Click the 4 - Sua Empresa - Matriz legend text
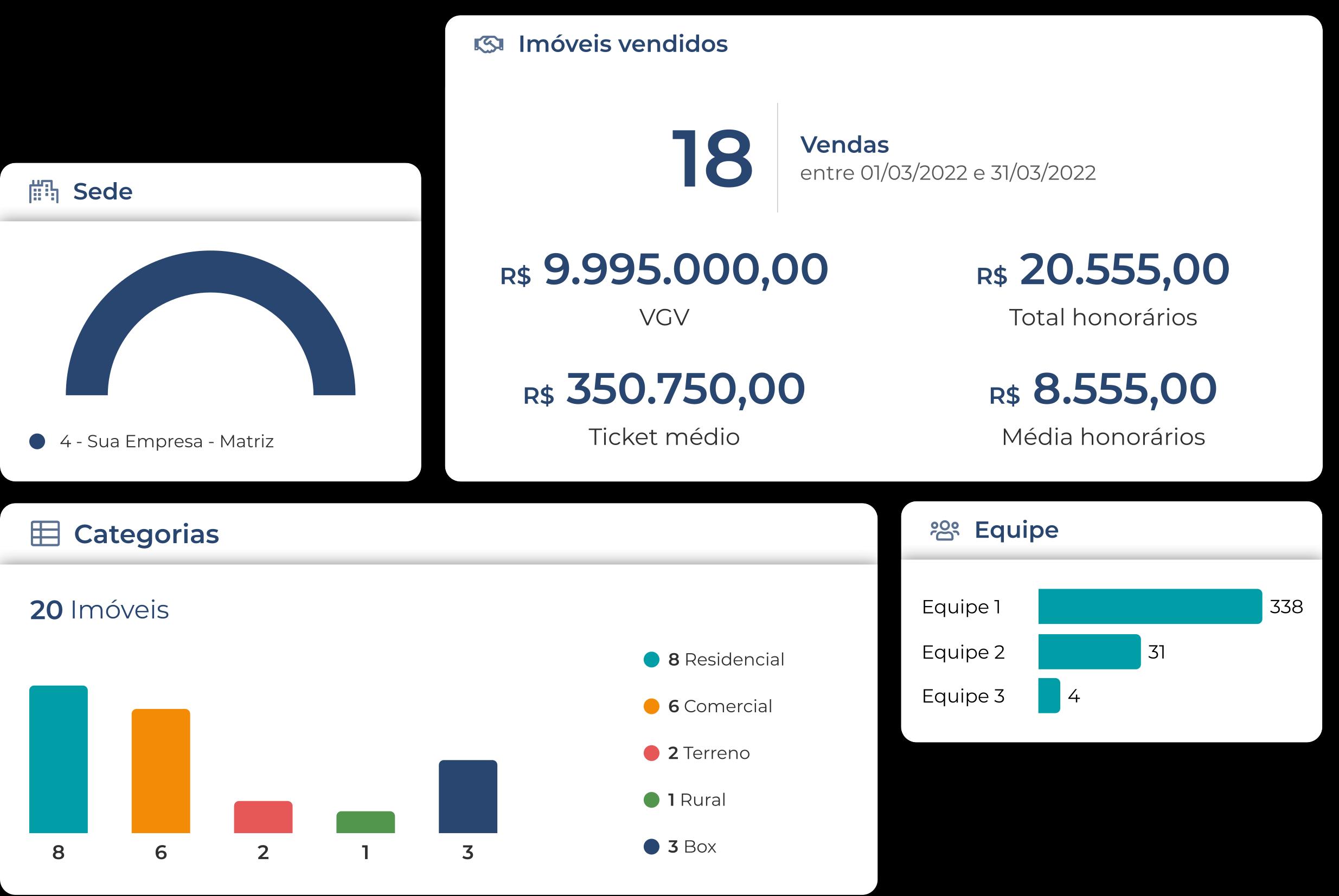Screen dimensions: 1339x896 [167, 442]
